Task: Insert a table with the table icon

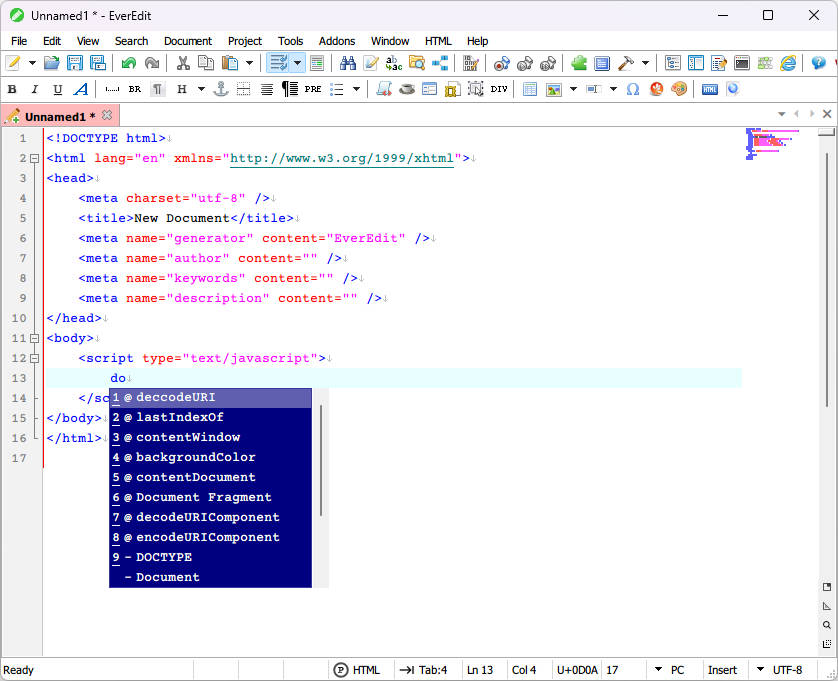Action: click(x=530, y=89)
